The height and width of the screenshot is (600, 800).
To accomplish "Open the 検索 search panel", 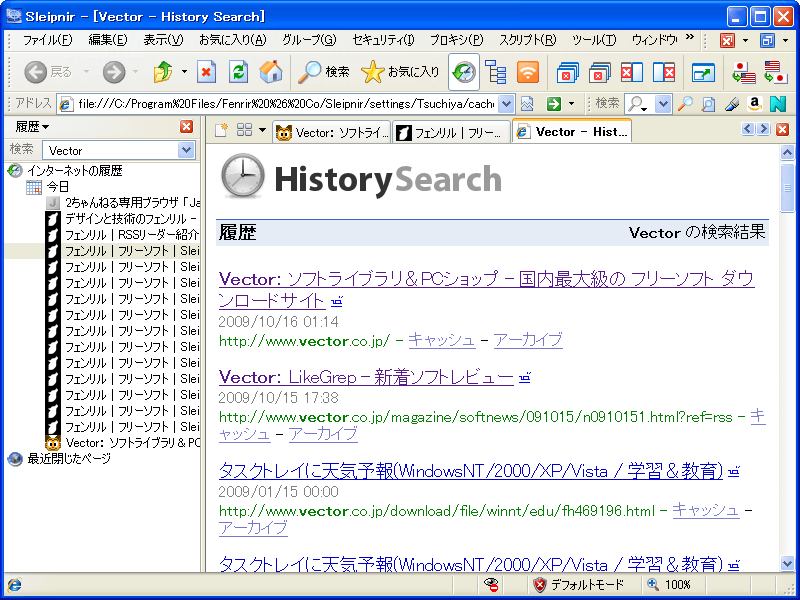I will point(323,72).
